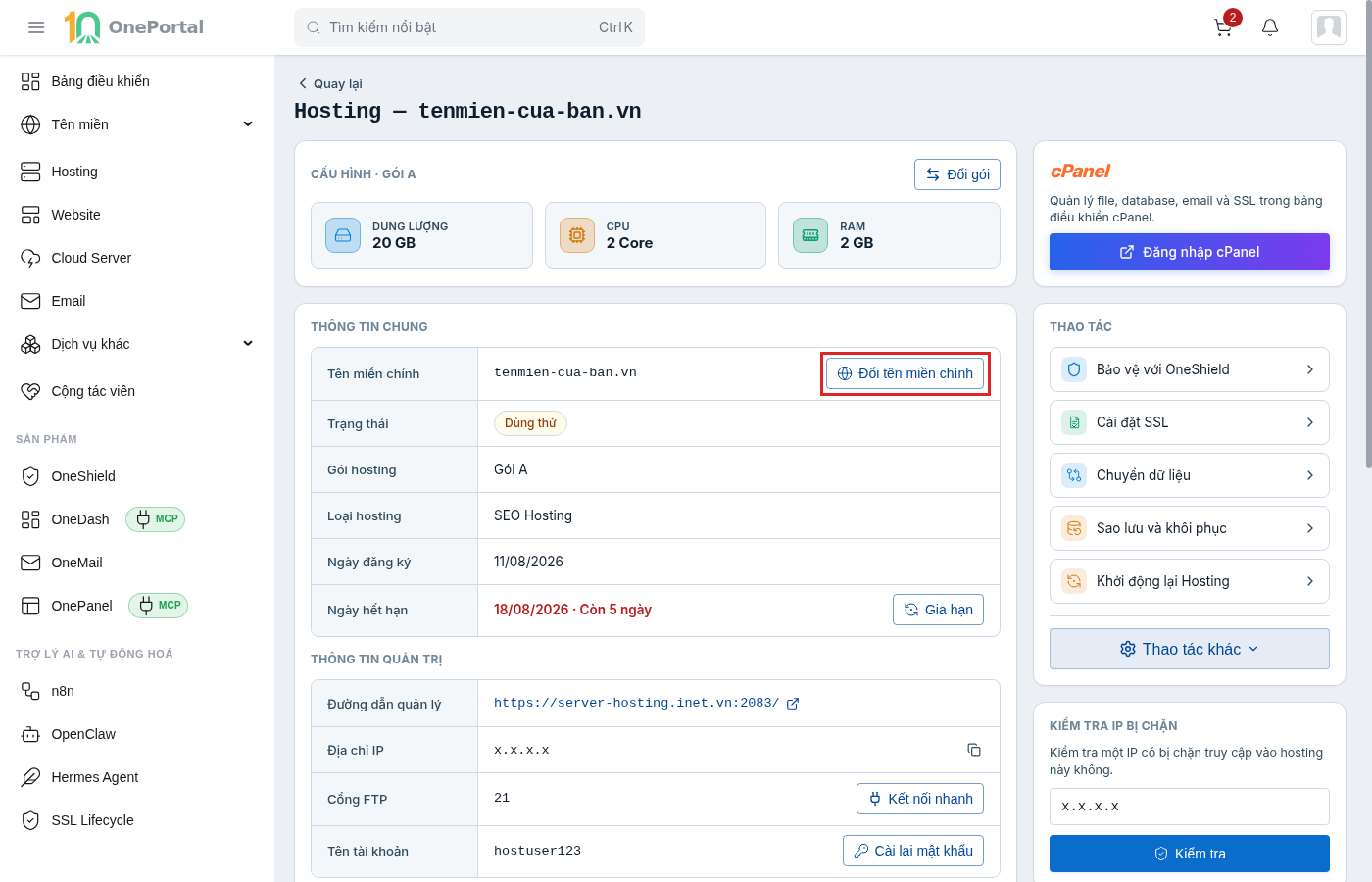Screen dimensions: 1372x882
Task: Open OpenClaw in the sidebar
Action: [137, 734]
